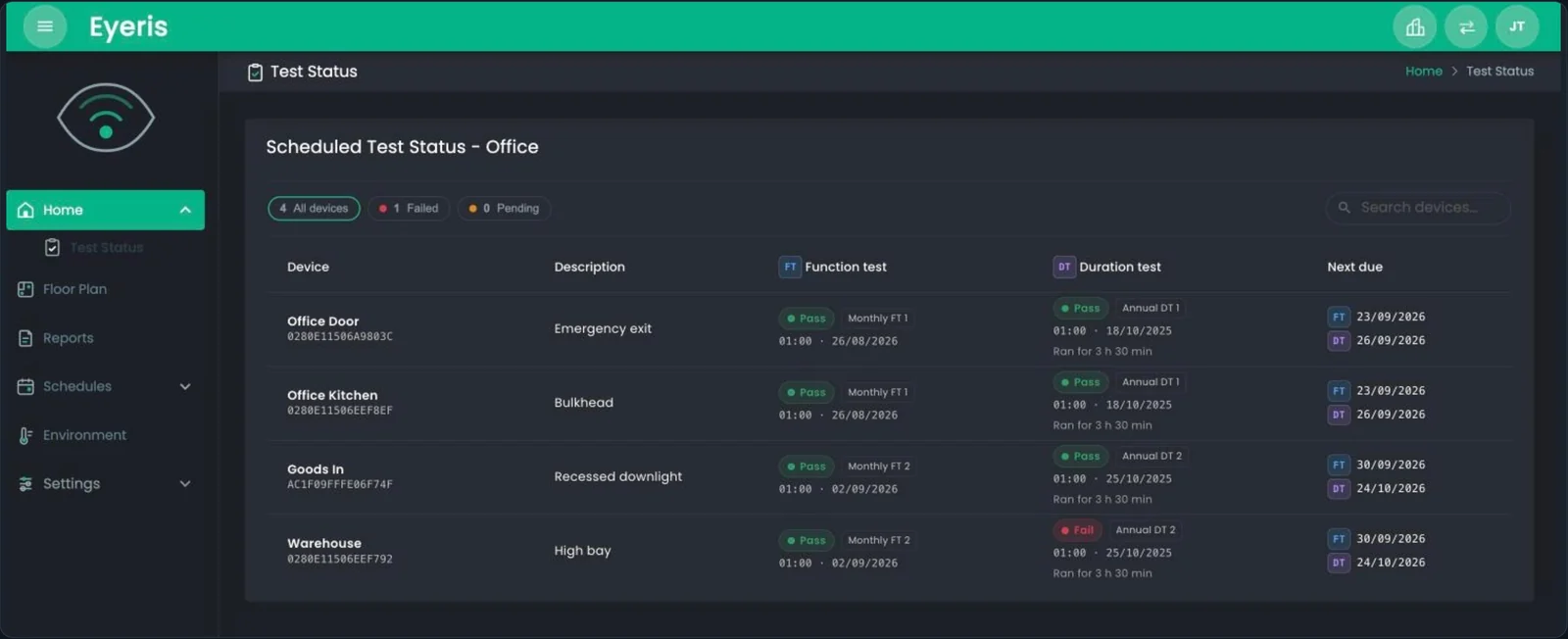Click the Emergency exit description
This screenshot has width=1568, height=639.
(603, 328)
